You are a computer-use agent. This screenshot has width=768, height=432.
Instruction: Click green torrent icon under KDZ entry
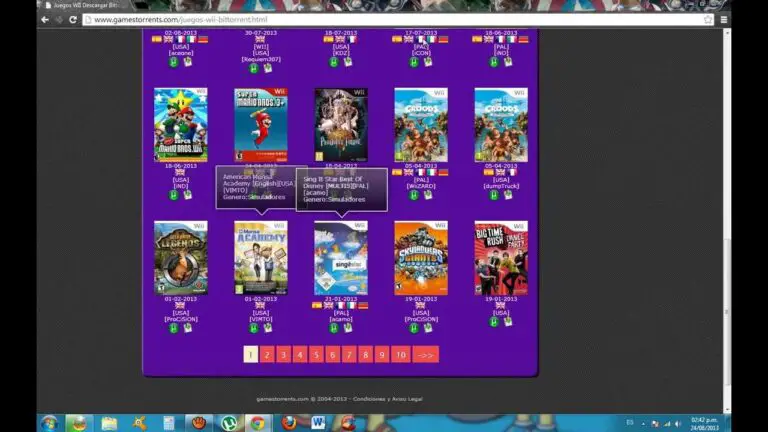pos(334,62)
